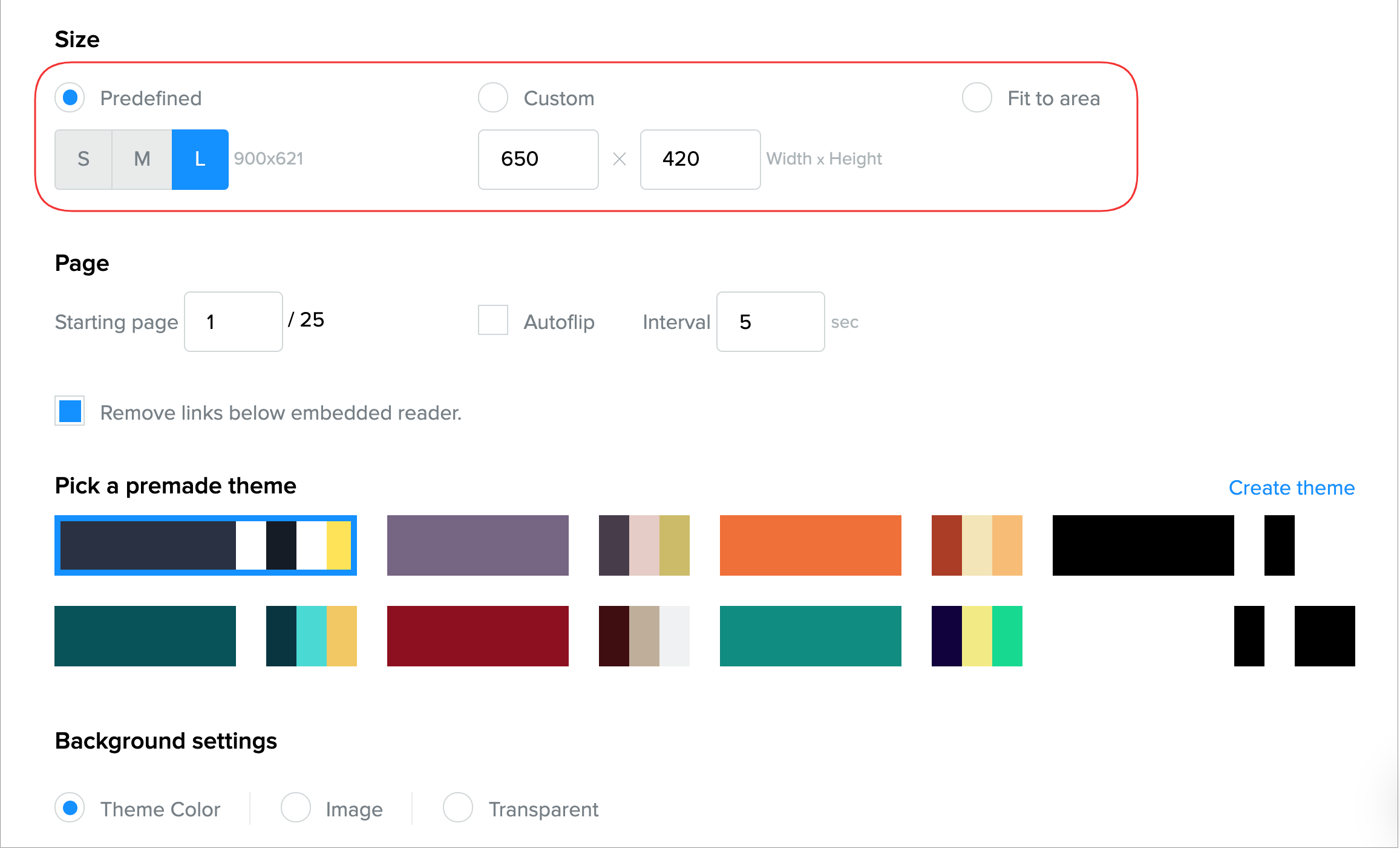The height and width of the screenshot is (849, 1400).
Task: Select Image as the background setting
Action: [x=296, y=808]
